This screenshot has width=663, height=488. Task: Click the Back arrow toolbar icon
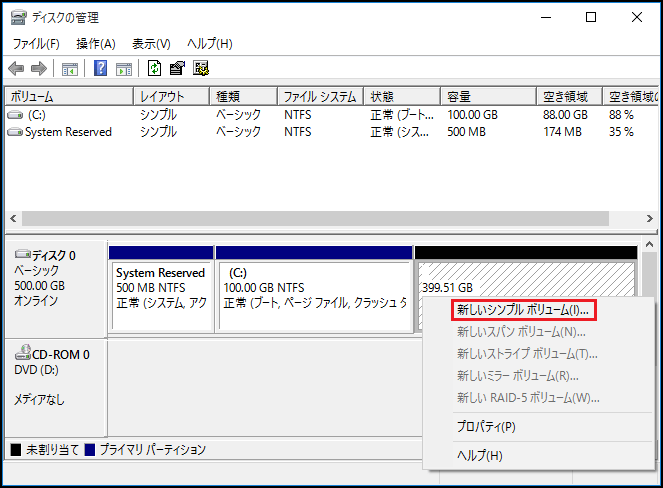pyautogui.click(x=16, y=68)
